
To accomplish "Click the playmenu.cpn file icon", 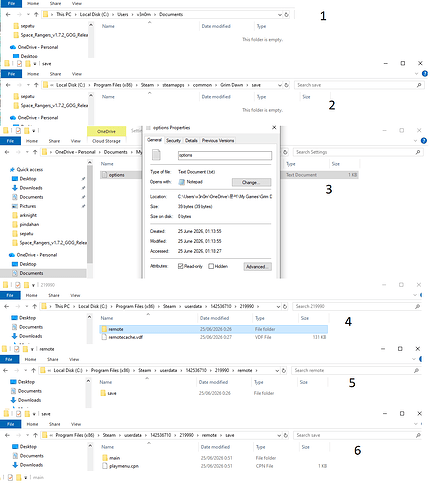I will [105, 466].
